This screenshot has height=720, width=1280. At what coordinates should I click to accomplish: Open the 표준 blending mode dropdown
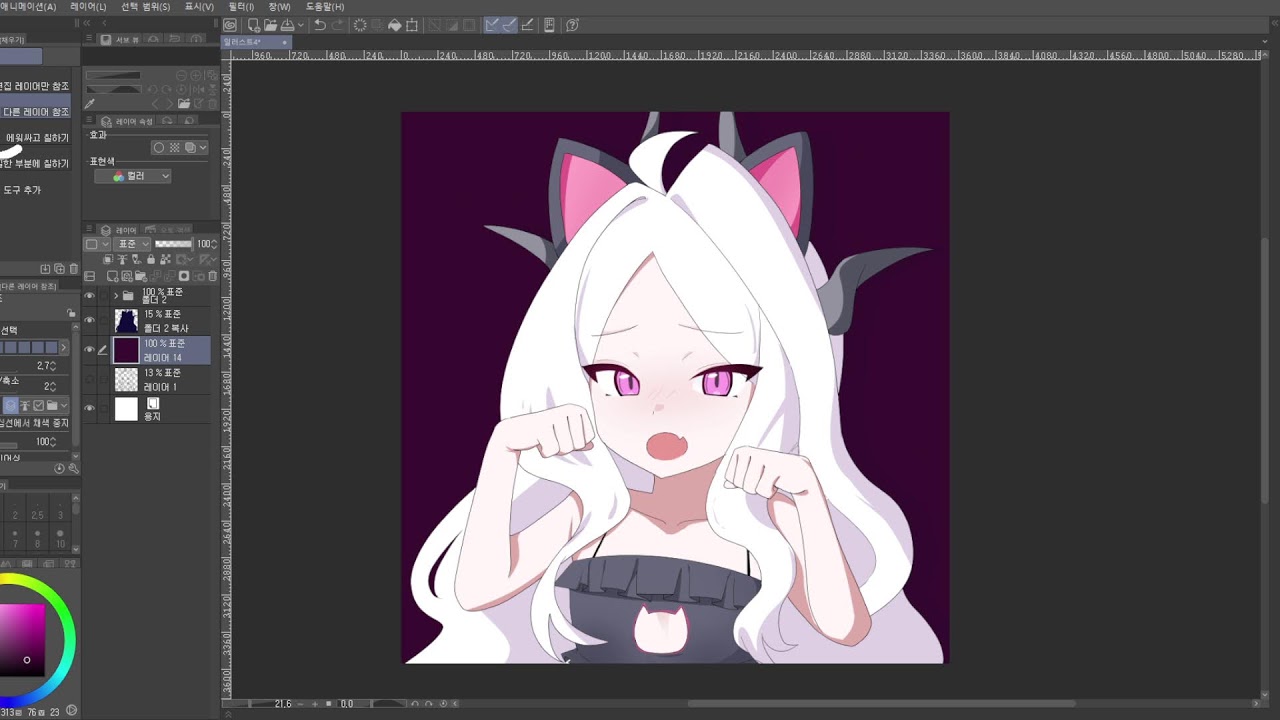[x=132, y=244]
